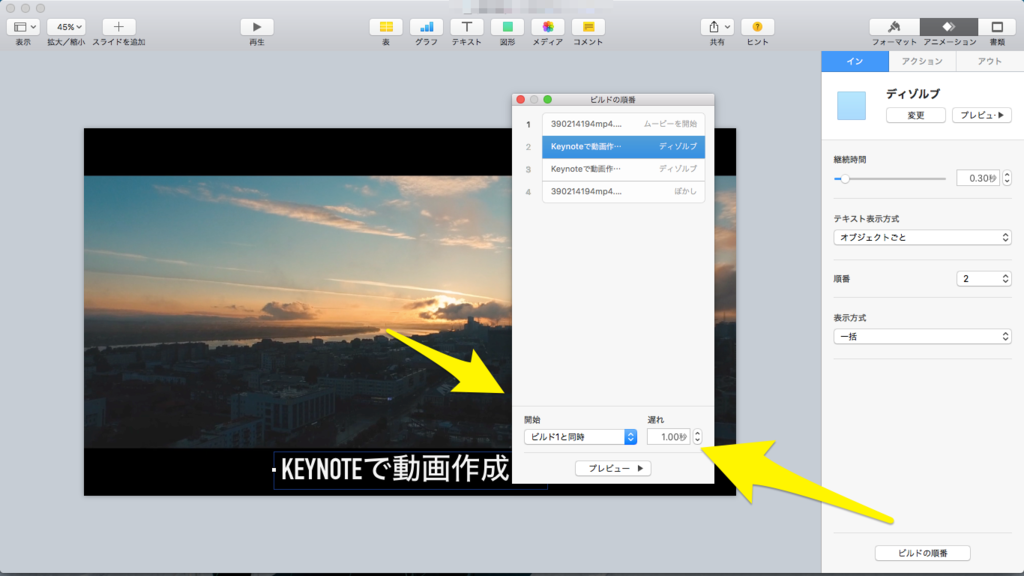Click the 変更 button for ディゾルブ effect
Screen dimensions: 1024x576
916,115
